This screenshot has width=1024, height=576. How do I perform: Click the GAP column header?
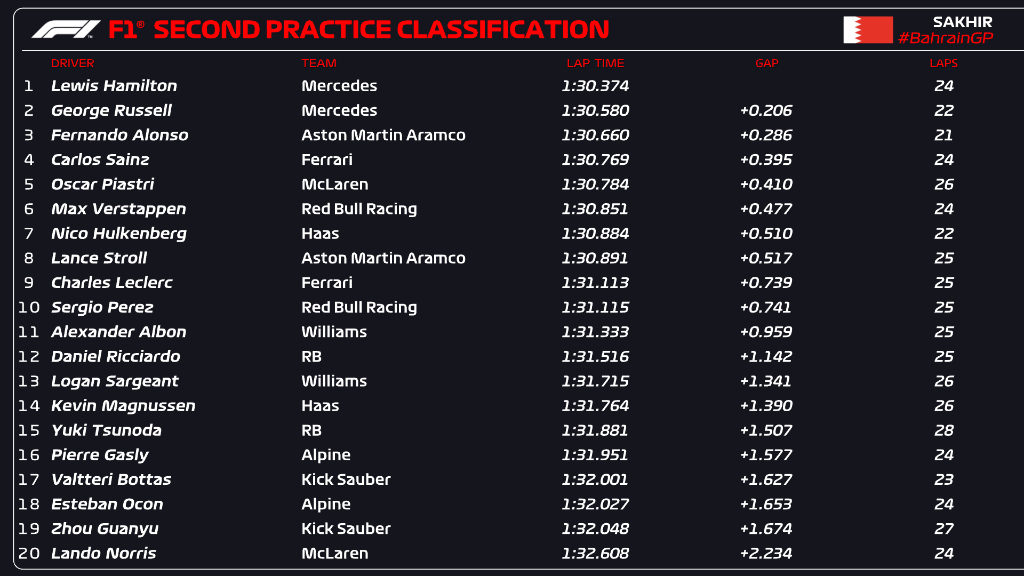point(766,63)
